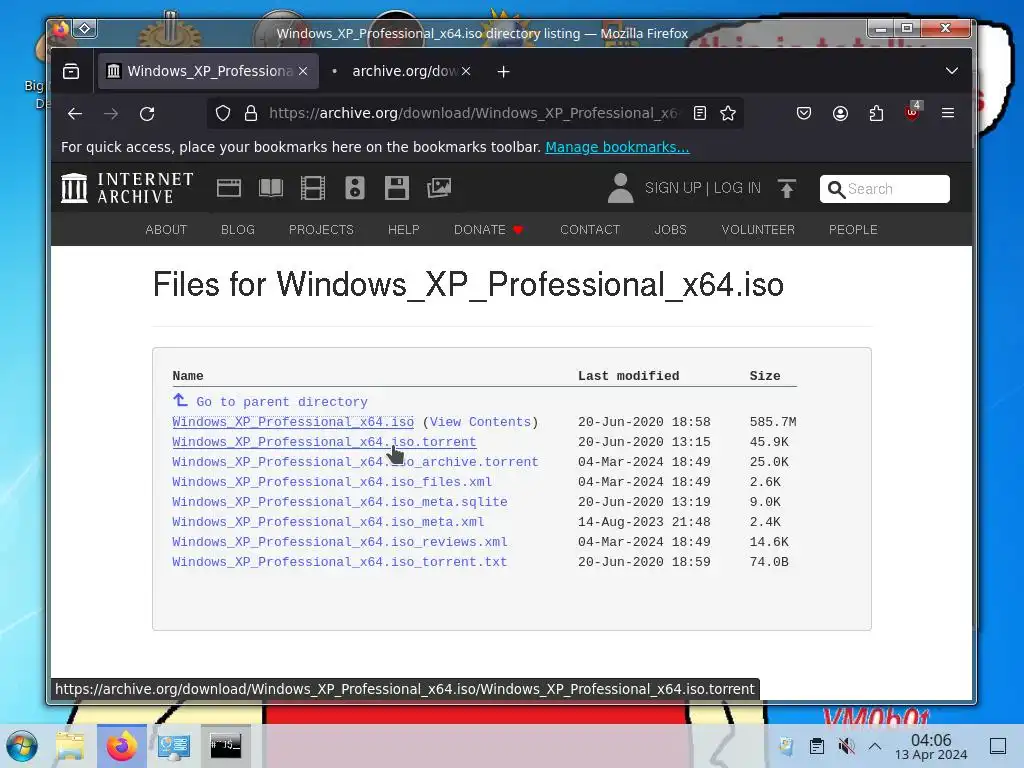Screen dimensions: 1024x768
Task: Open the iso_files.xml link
Action: pyautogui.click(x=332, y=482)
